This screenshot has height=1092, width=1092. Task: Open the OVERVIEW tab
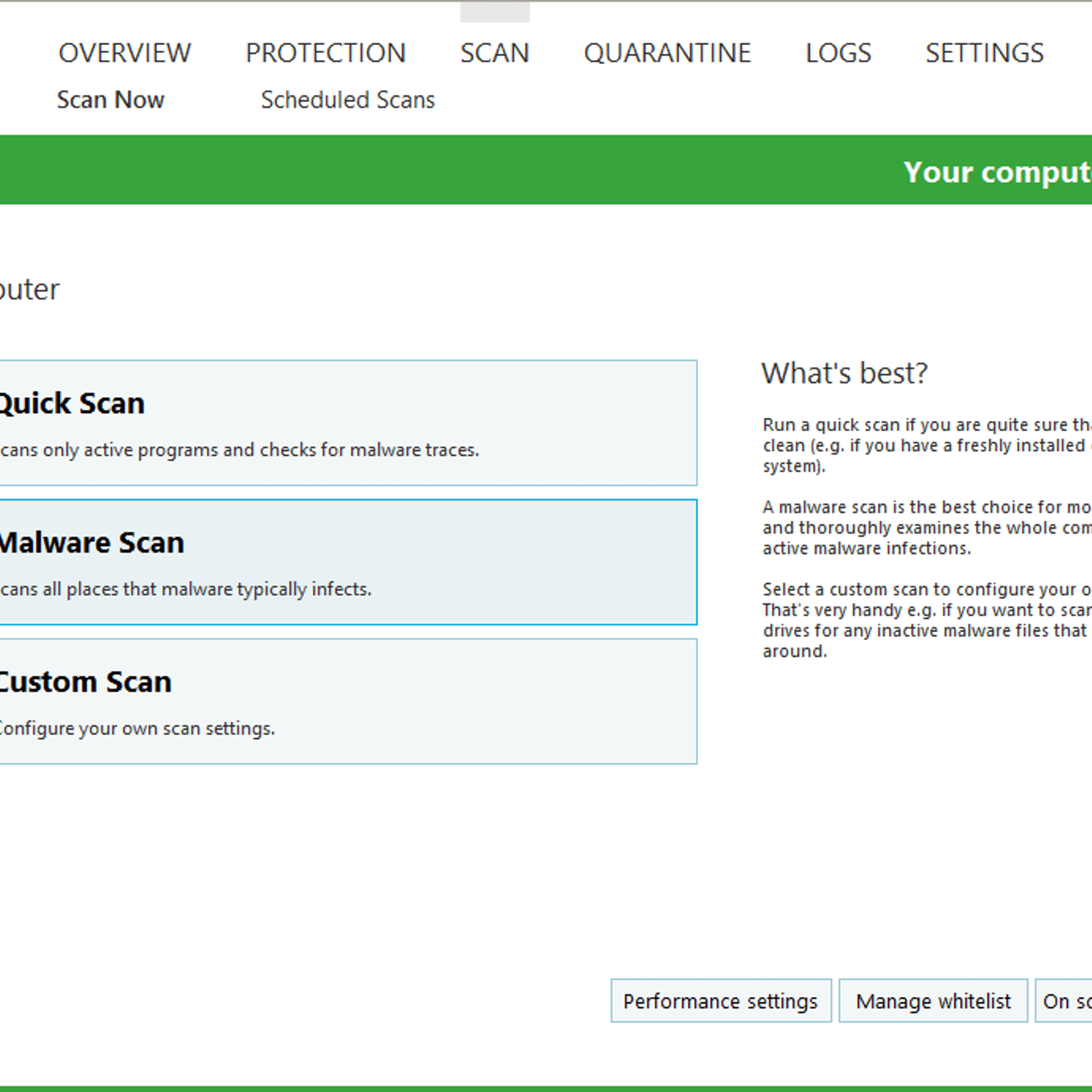pos(124,53)
